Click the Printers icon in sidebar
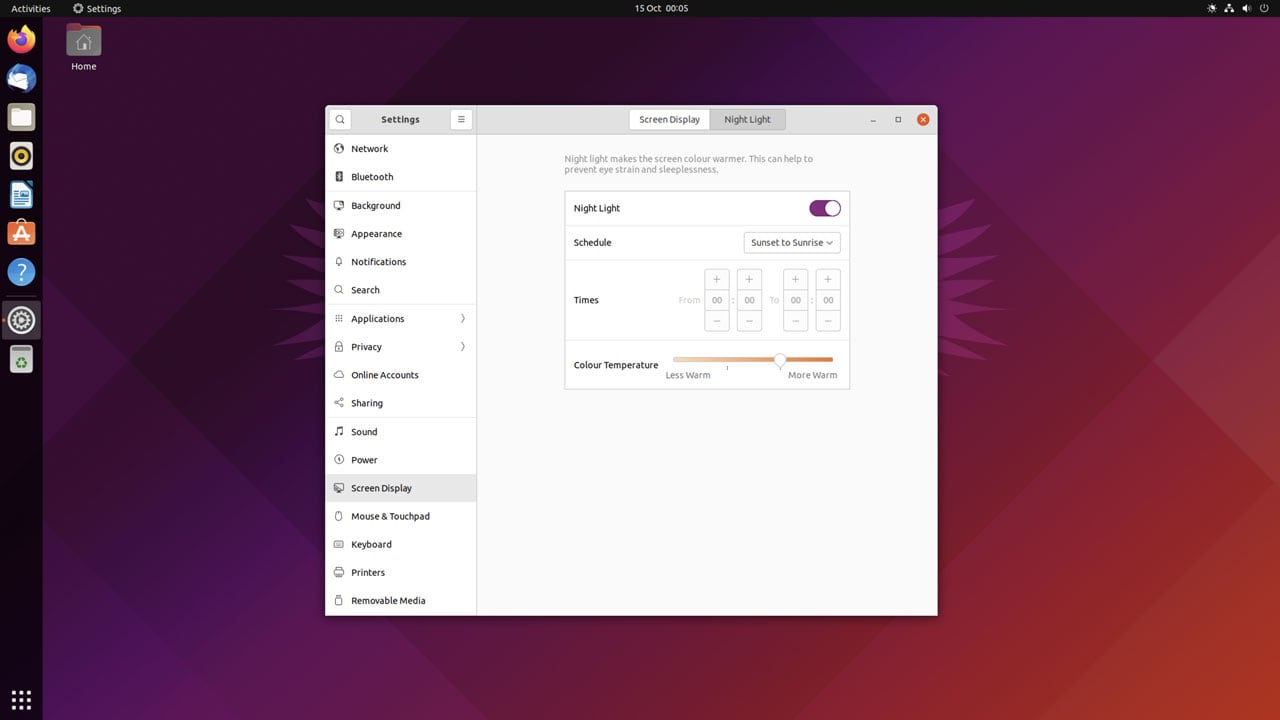Screen dimensions: 1280x720 point(339,573)
